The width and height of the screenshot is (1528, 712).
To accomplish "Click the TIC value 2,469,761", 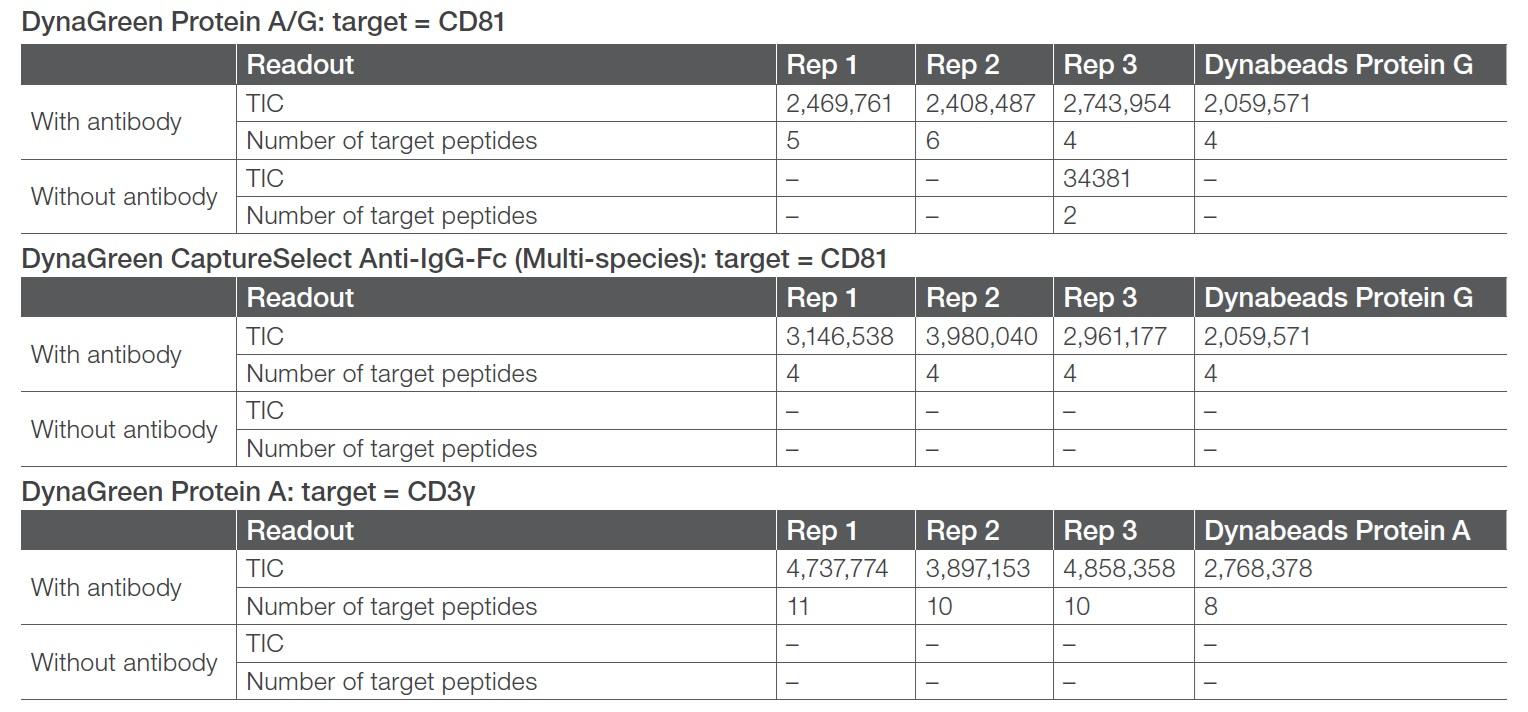I will (x=839, y=103).
